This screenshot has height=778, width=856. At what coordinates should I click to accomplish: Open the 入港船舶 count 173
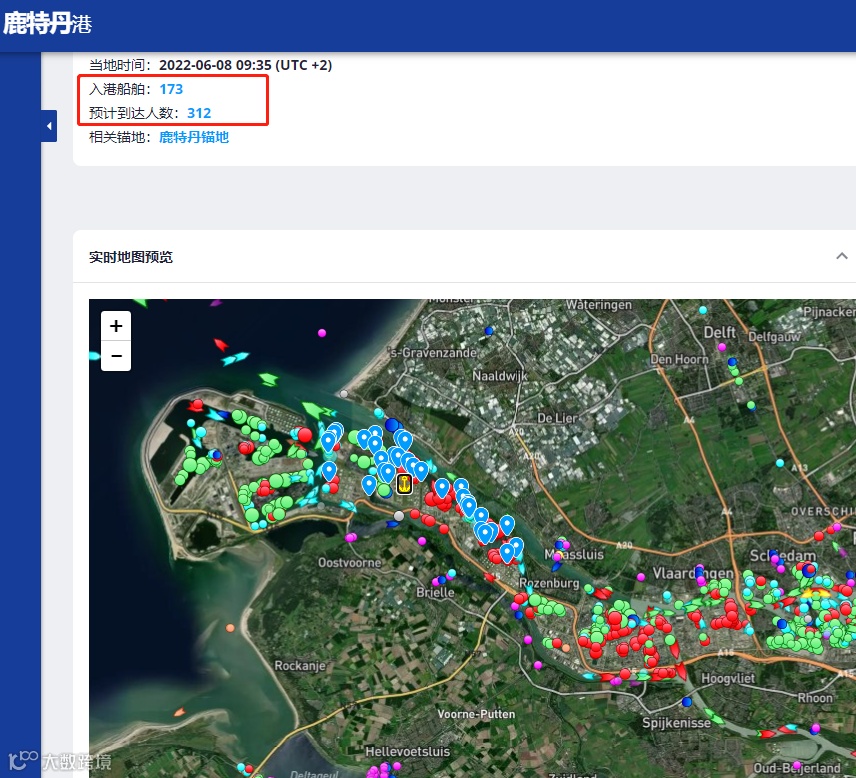click(x=171, y=89)
